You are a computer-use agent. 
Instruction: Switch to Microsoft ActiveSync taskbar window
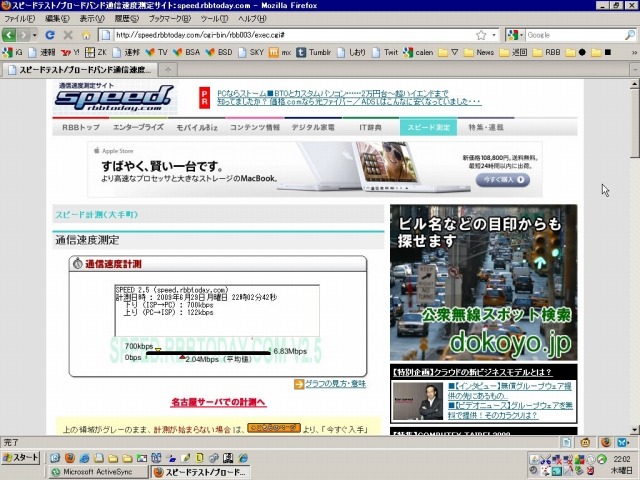click(x=98, y=472)
